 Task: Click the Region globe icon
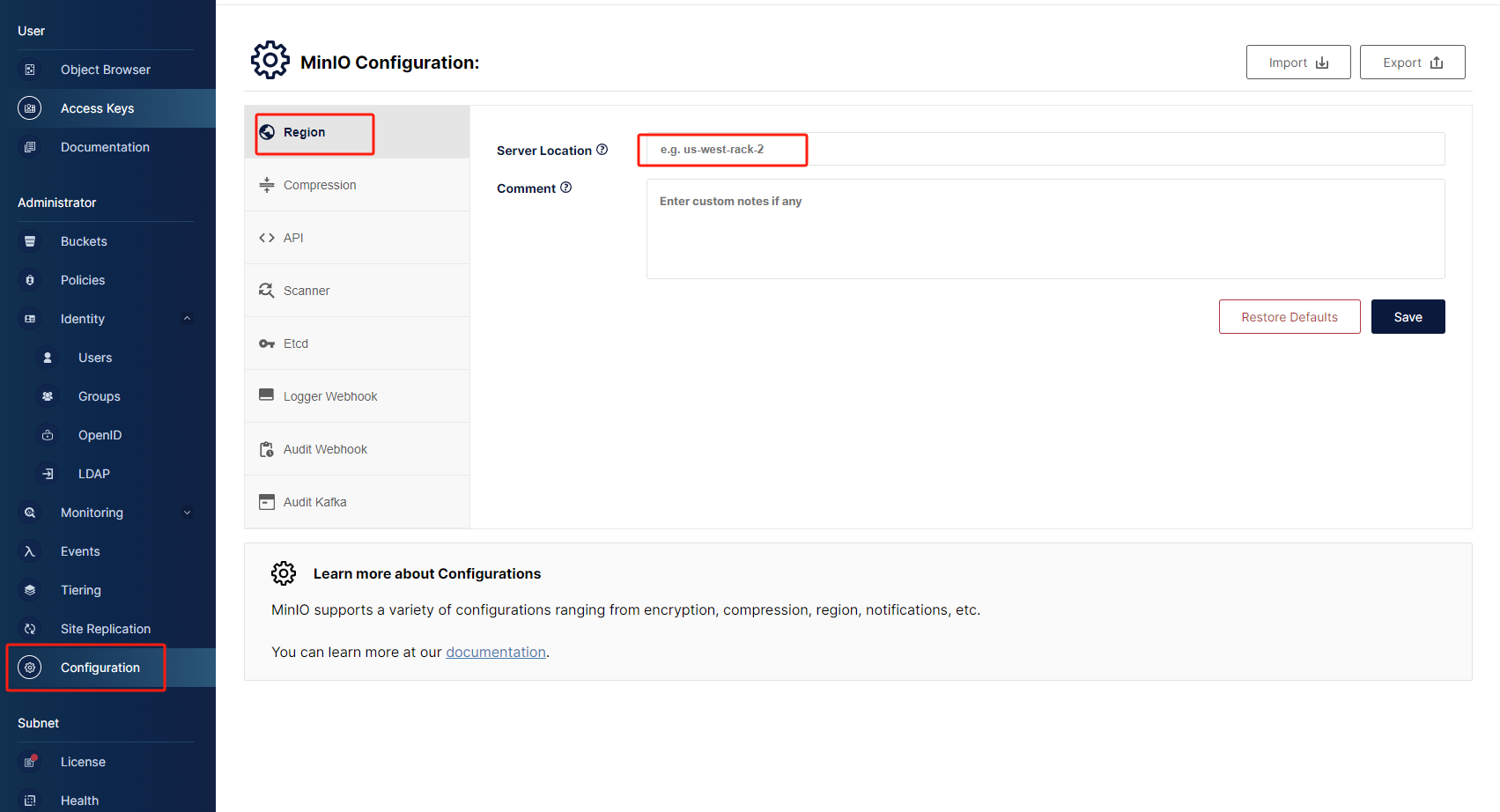[x=267, y=132]
